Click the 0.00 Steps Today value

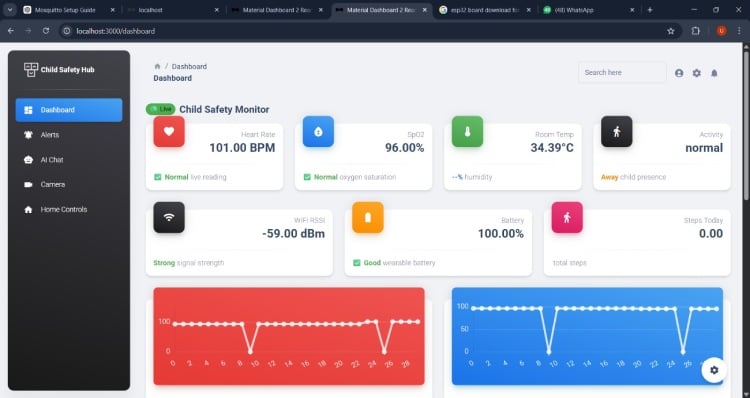pos(711,234)
